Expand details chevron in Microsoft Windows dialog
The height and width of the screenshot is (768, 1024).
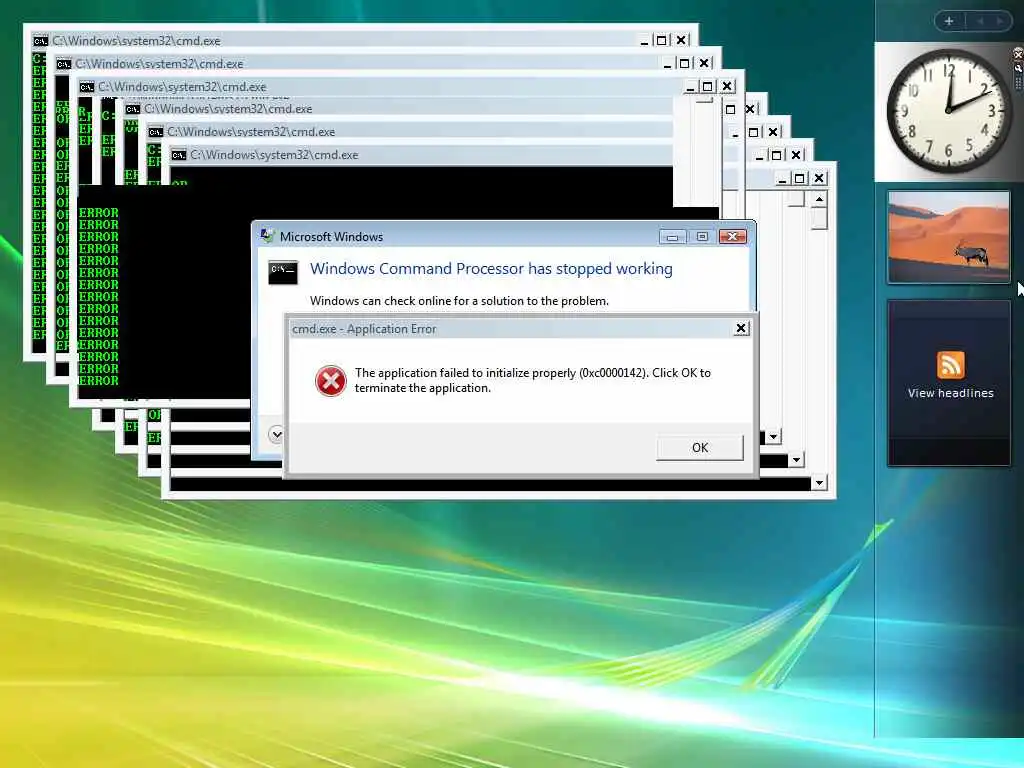tap(276, 434)
